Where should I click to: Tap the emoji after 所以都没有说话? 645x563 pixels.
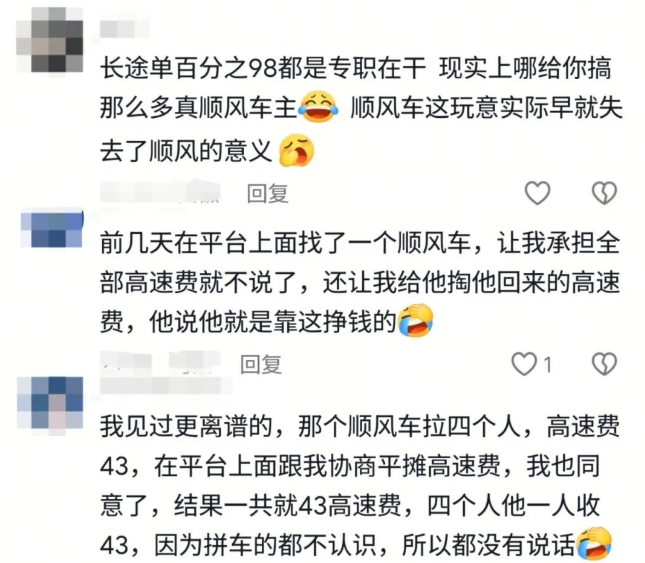tap(594, 544)
